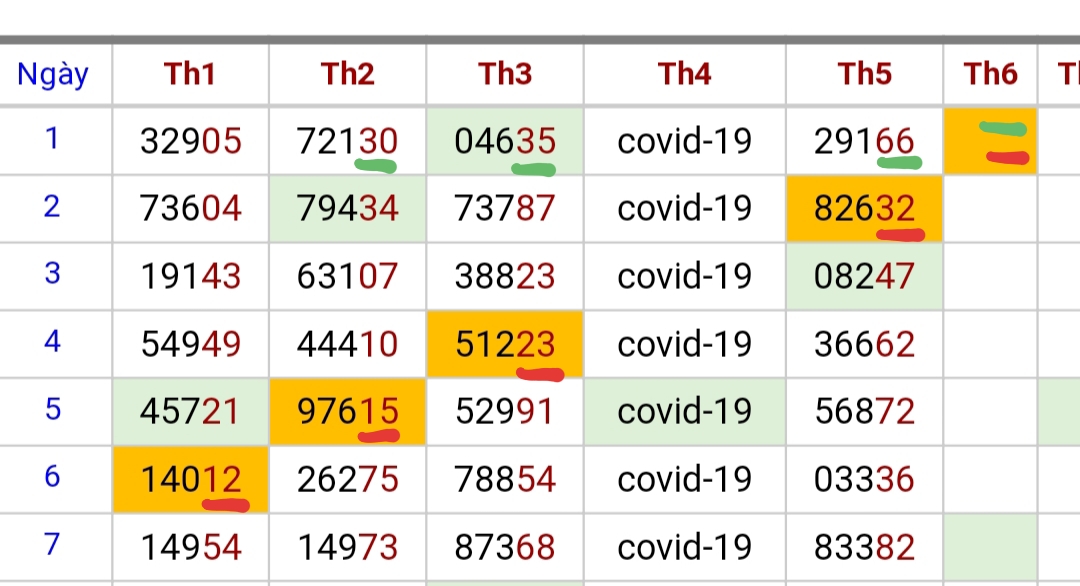This screenshot has height=586, width=1080.
Task: Select the orange cell showing 97615
Action: point(348,412)
